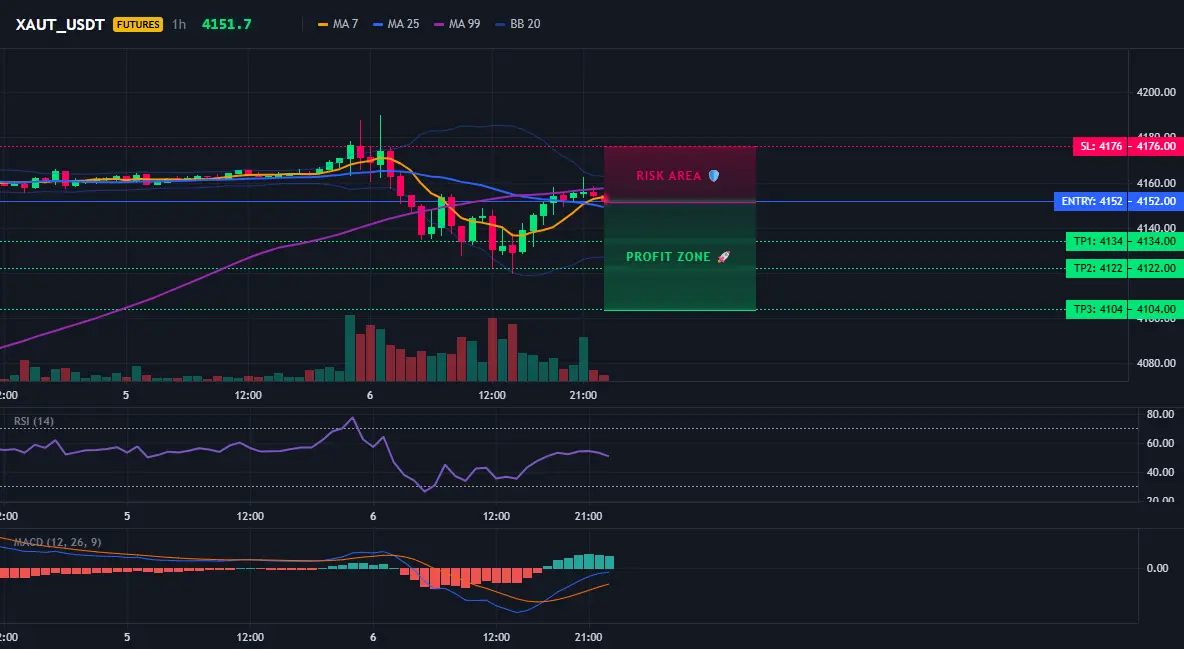1184x649 pixels.
Task: Click the 21:00 label on the MACD time axis
Action: pos(588,638)
